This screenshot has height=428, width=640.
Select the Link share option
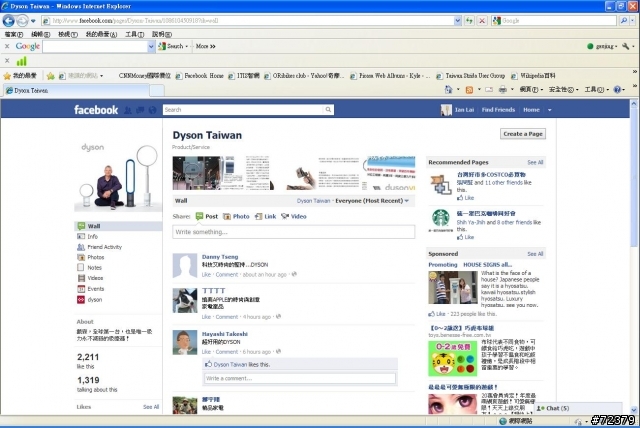point(265,216)
